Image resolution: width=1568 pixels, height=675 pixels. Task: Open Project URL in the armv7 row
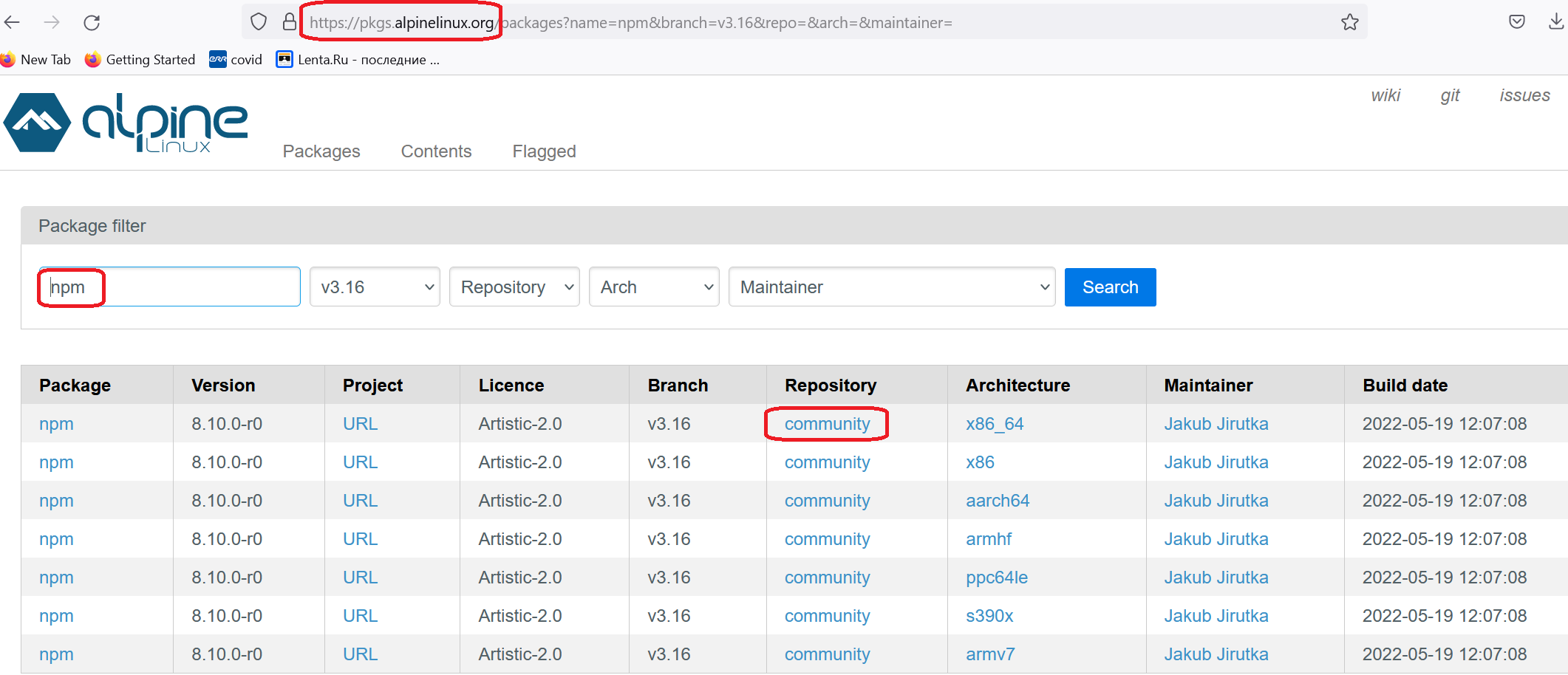361,654
